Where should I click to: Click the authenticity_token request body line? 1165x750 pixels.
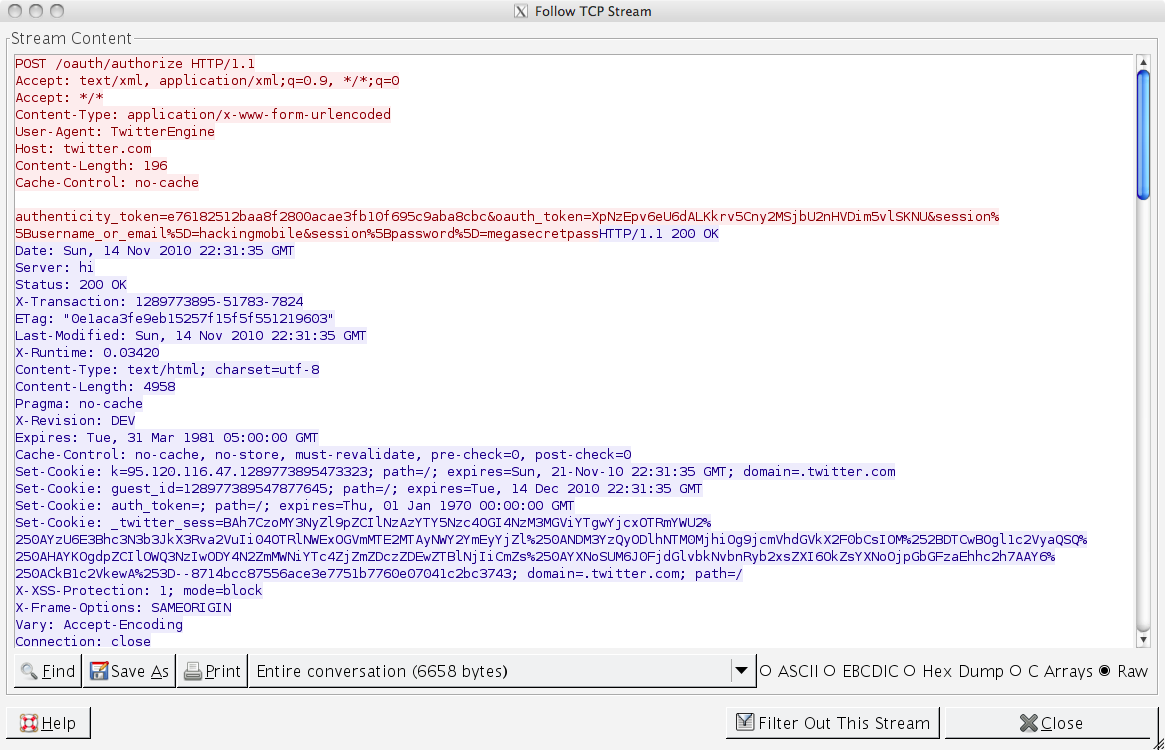(507, 225)
